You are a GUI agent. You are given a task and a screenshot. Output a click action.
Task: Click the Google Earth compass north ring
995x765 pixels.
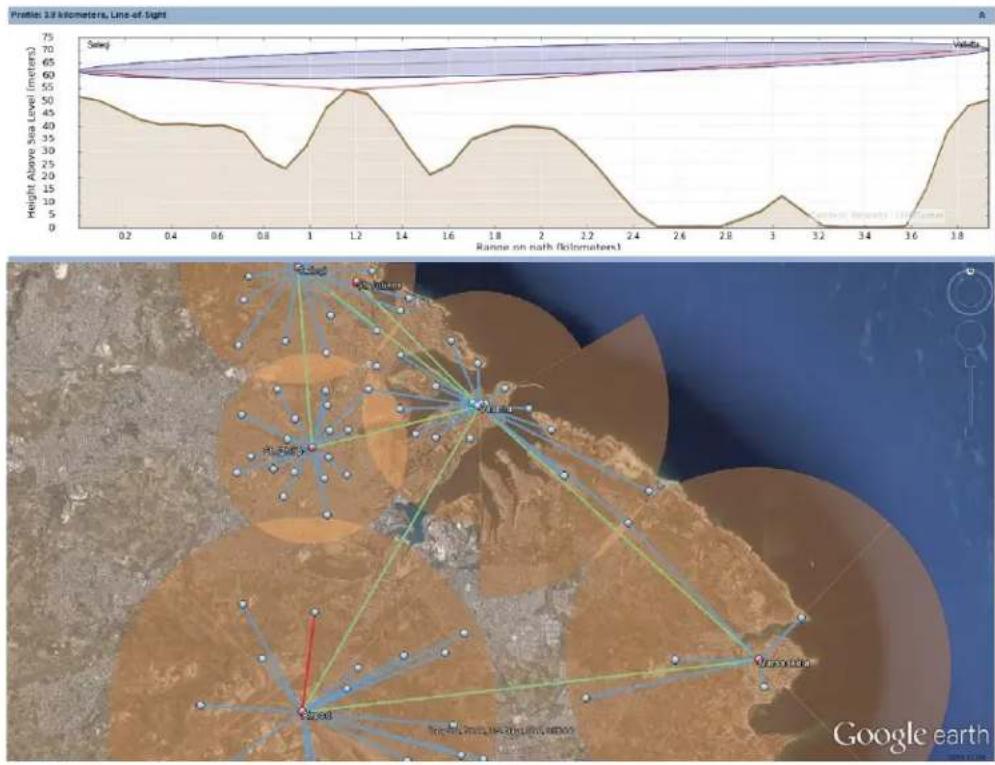[970, 291]
